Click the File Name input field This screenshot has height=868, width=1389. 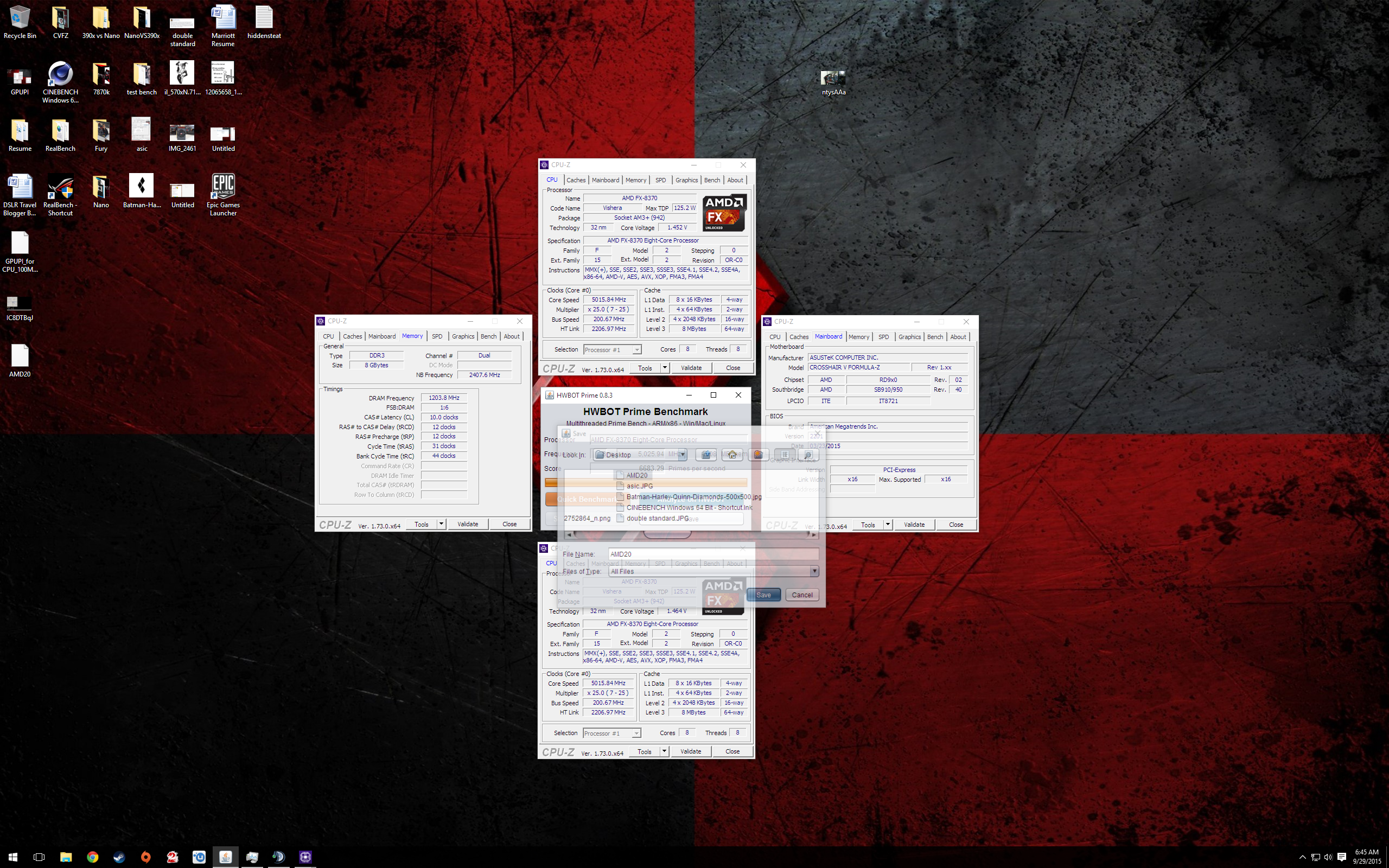click(713, 554)
